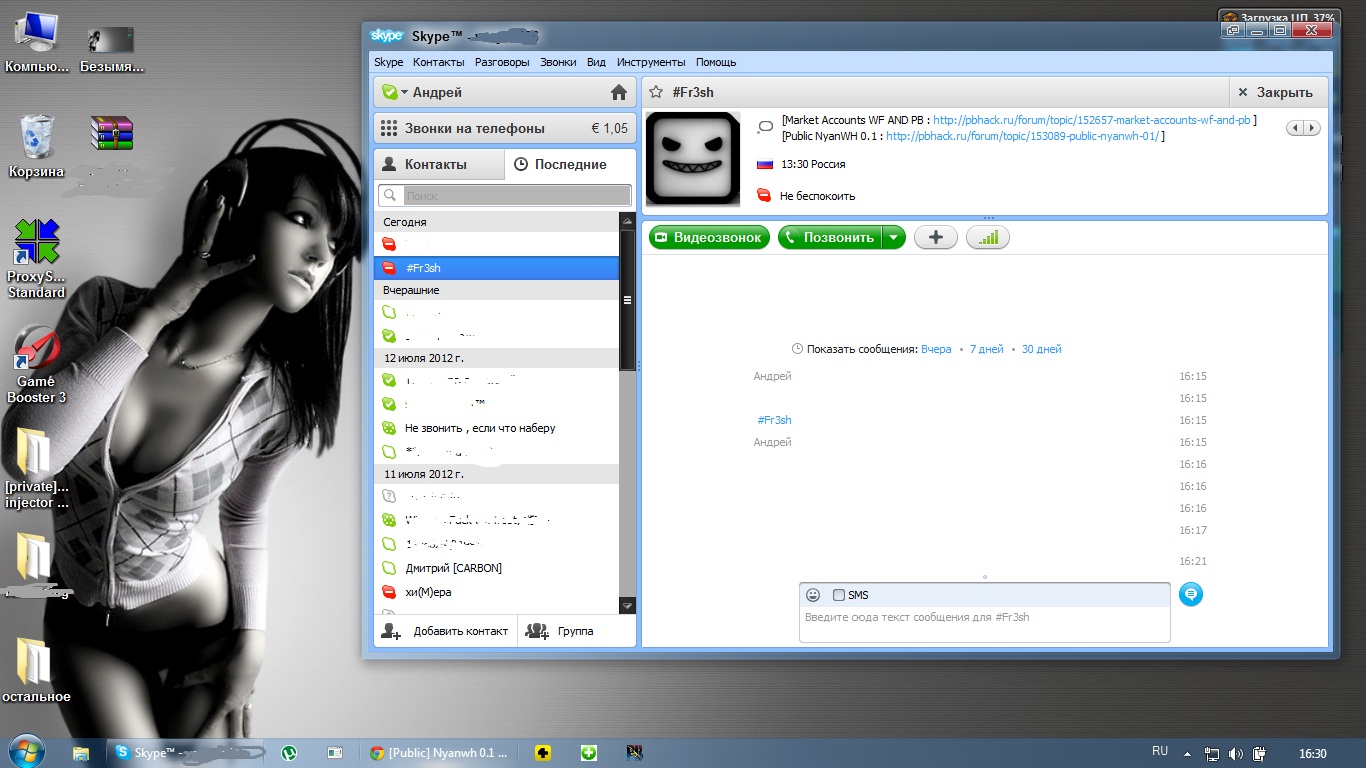The image size is (1366, 768).
Task: Show messages from 7 дней
Action: tap(986, 349)
